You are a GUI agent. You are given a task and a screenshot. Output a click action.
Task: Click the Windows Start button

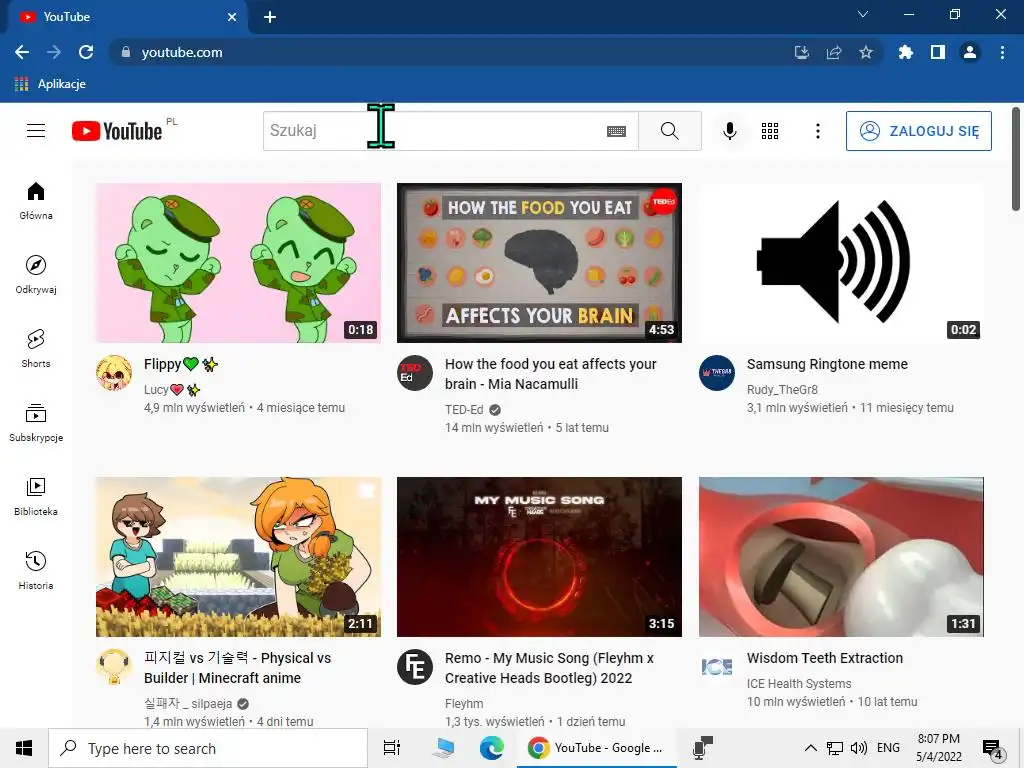pos(24,748)
